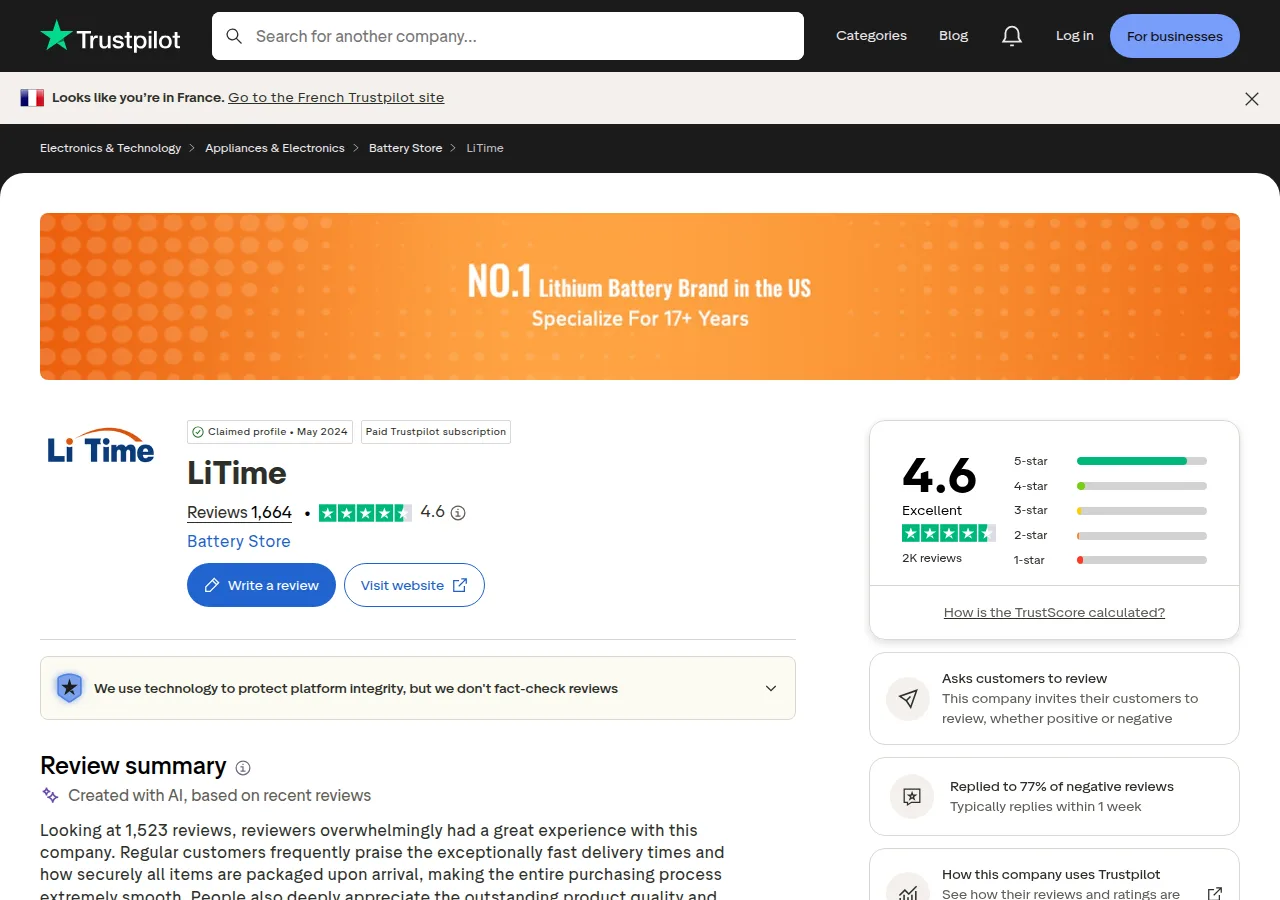Click the How this company uses Trustpilot heading
The height and width of the screenshot is (900, 1280).
[x=1051, y=875]
